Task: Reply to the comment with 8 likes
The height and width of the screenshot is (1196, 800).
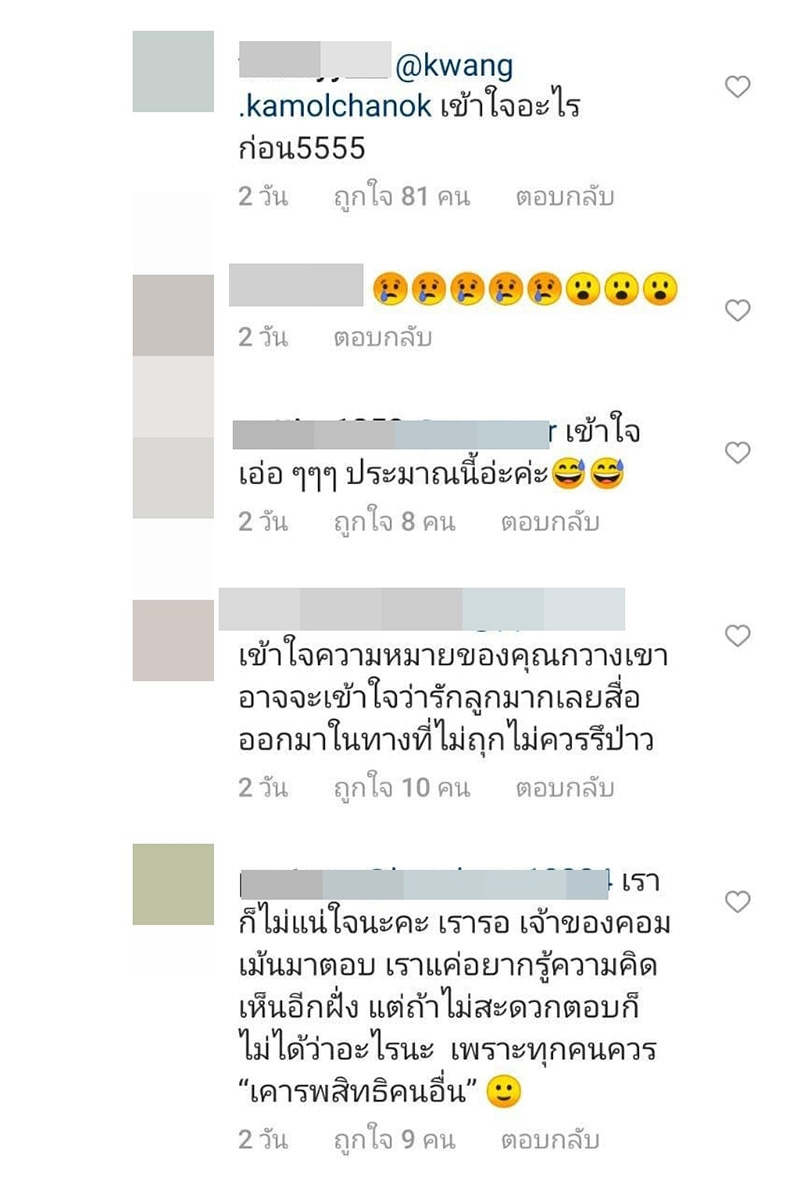Action: [x=550, y=522]
